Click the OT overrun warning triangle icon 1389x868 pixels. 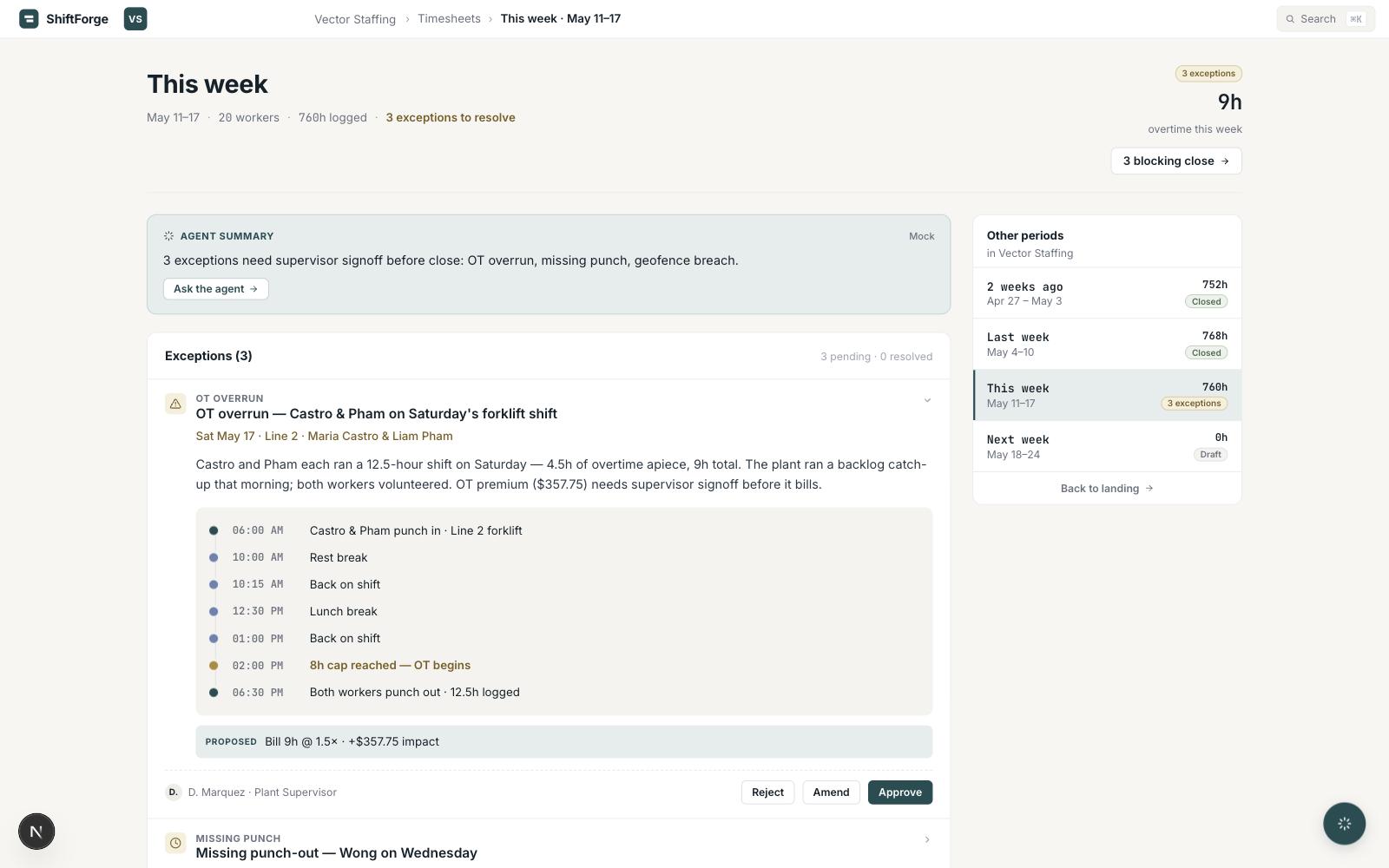coord(175,404)
